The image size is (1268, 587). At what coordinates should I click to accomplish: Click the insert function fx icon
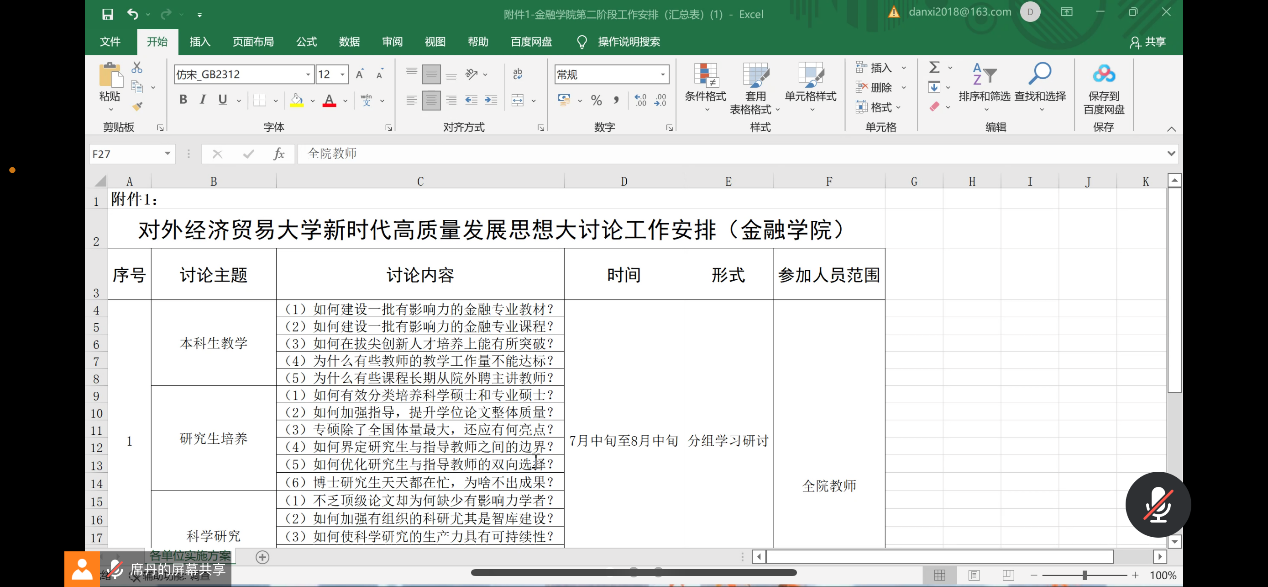[x=279, y=154]
